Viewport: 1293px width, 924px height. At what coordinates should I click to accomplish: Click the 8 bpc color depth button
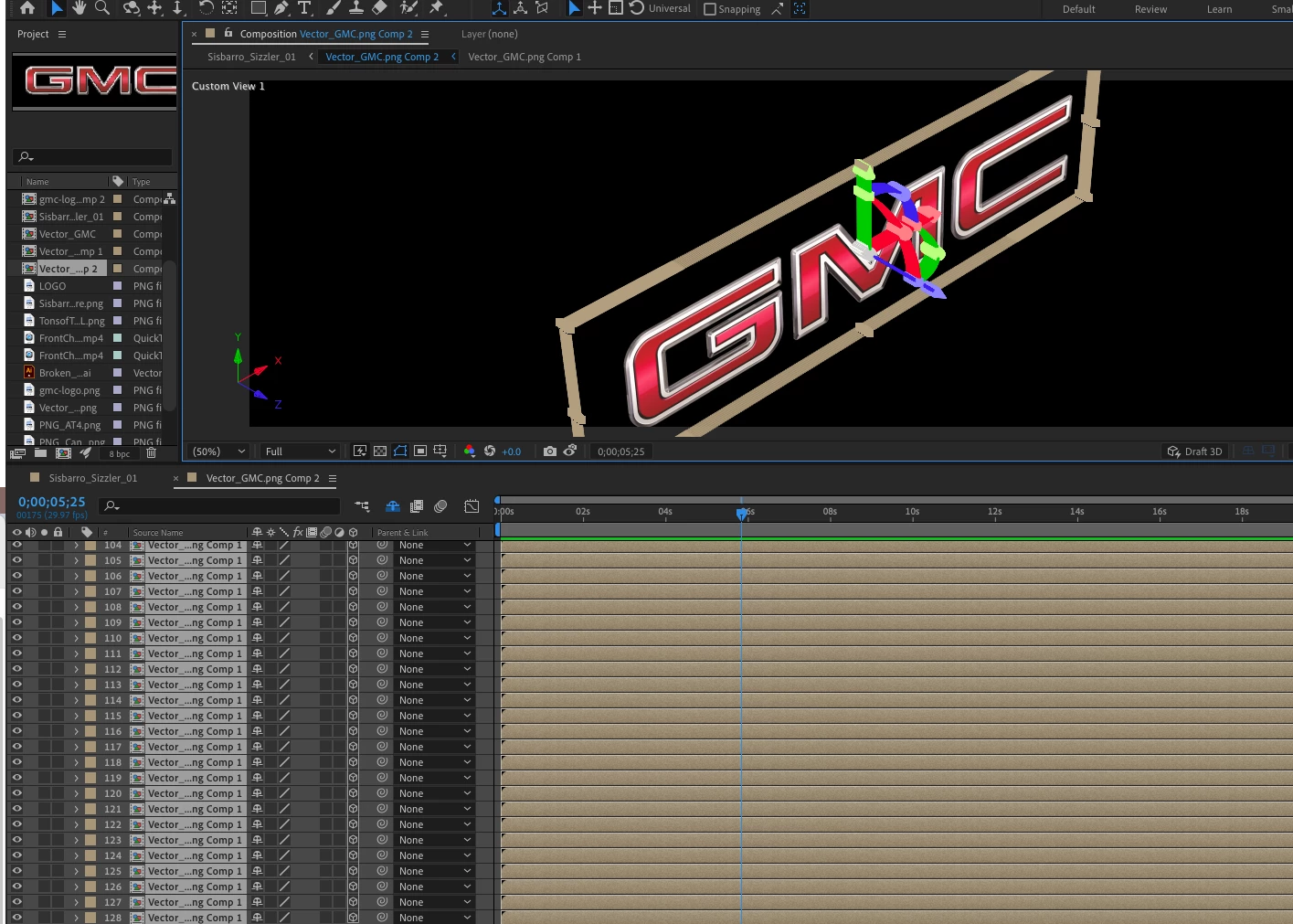(120, 454)
